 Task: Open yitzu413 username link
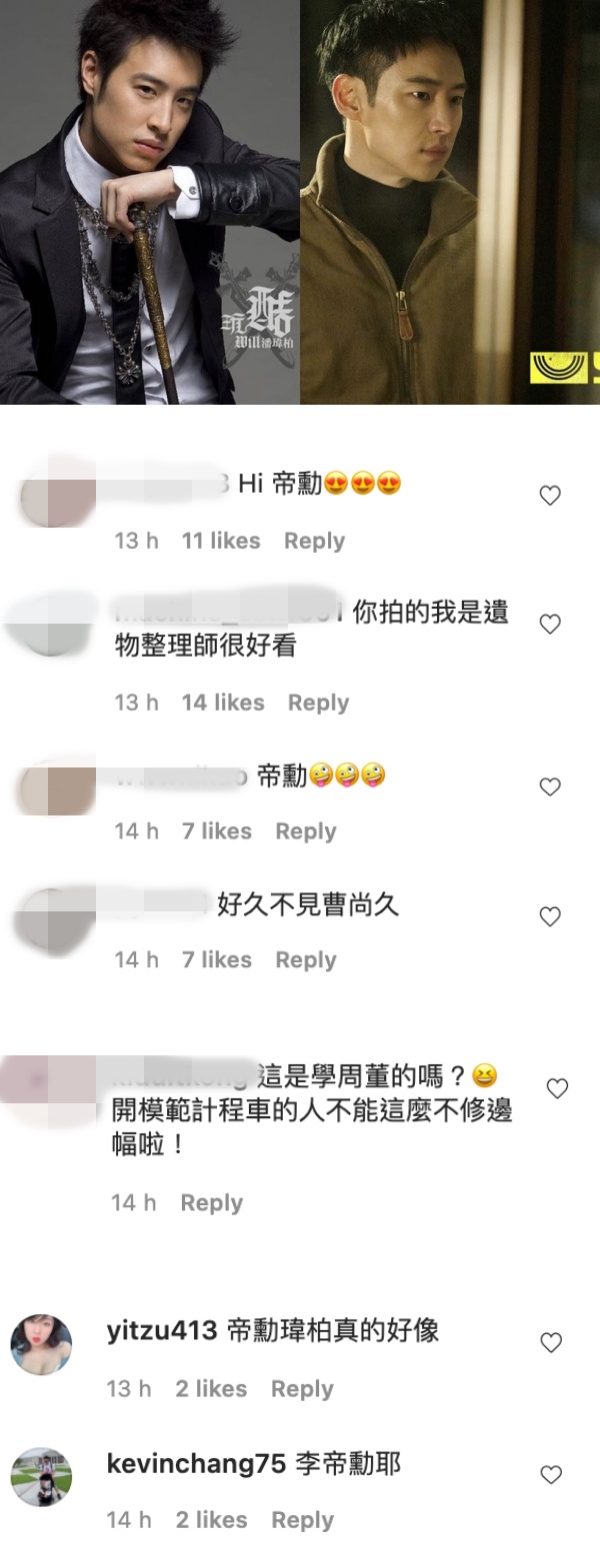(x=162, y=1331)
